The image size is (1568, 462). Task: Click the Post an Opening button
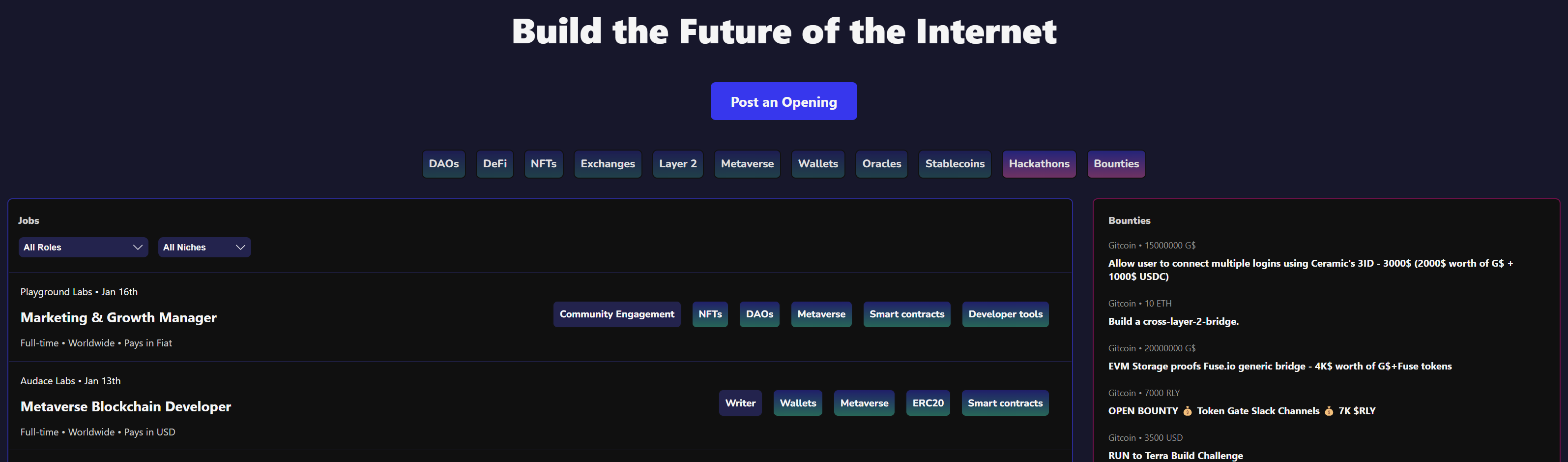coord(784,102)
